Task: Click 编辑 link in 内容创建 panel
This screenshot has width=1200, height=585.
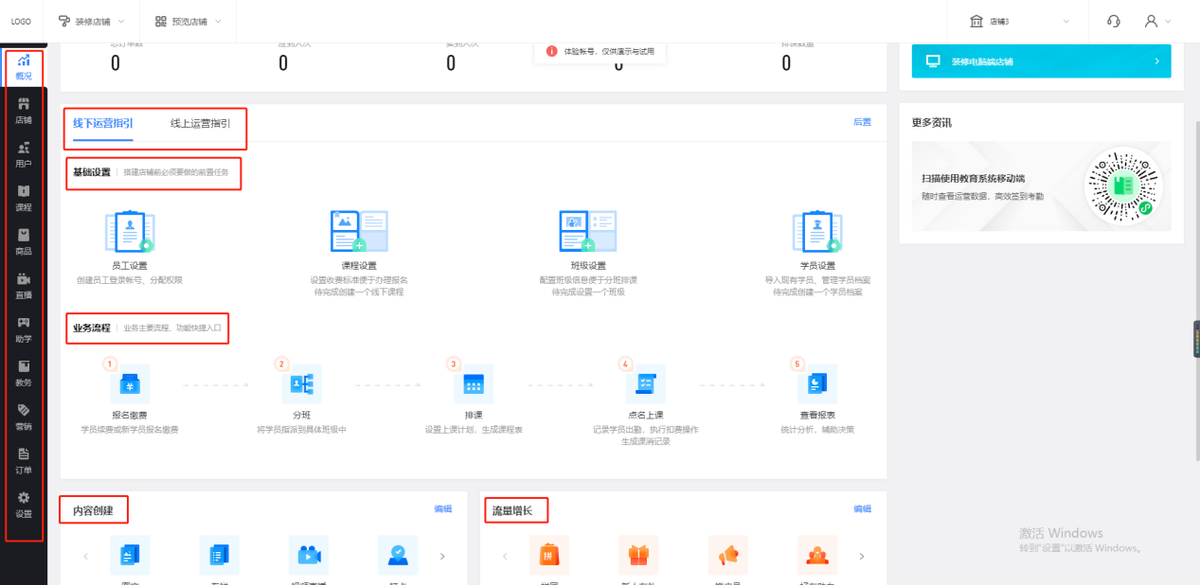Action: pos(442,509)
